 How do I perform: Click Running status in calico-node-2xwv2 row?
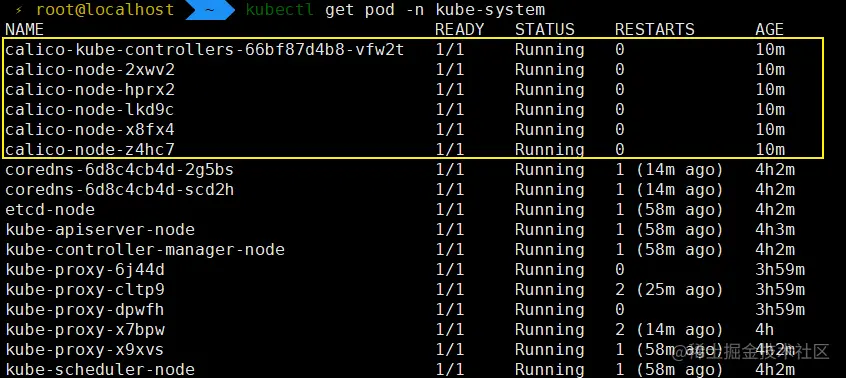(x=549, y=70)
